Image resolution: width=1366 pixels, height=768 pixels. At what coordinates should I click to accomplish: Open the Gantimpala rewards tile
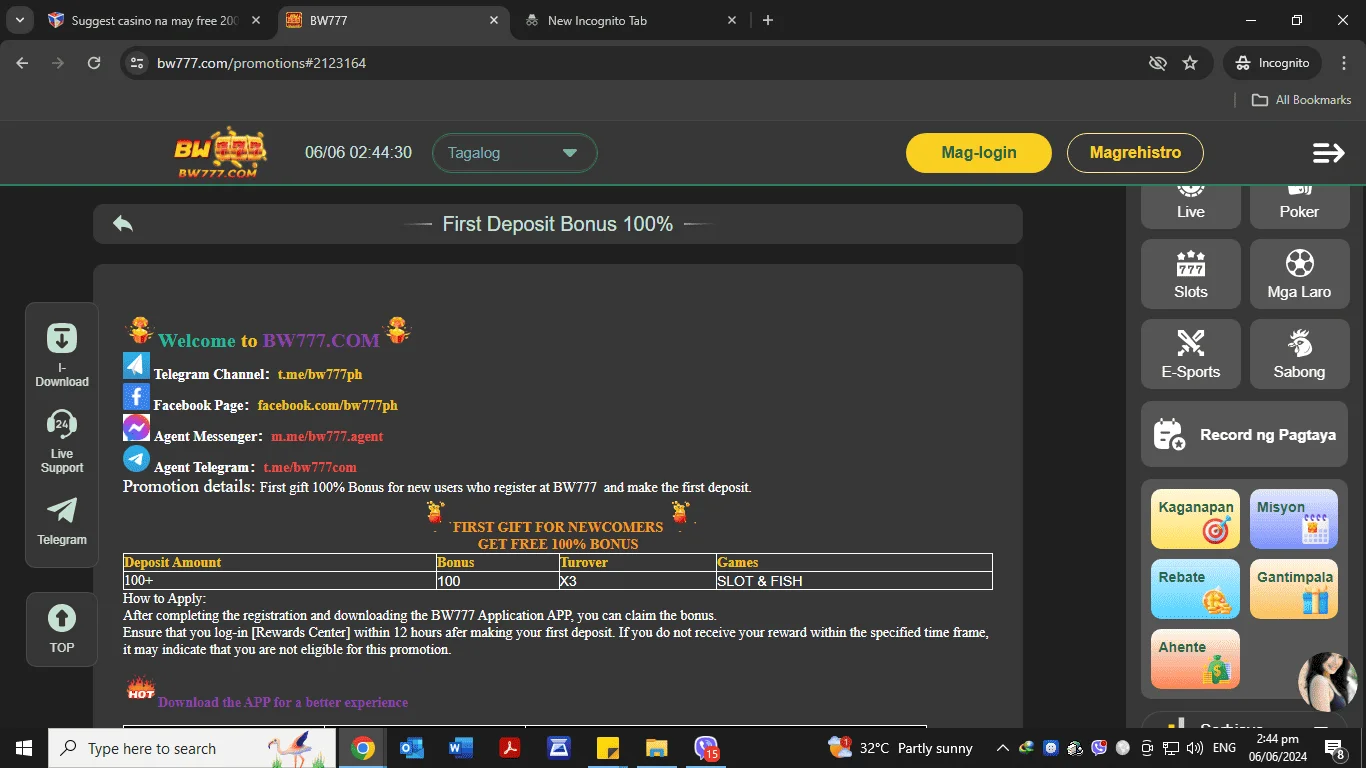pyautogui.click(x=1294, y=589)
